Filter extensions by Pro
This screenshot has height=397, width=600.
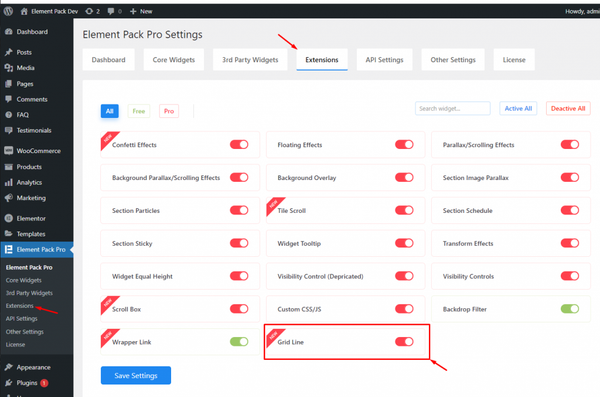pyautogui.click(x=169, y=111)
